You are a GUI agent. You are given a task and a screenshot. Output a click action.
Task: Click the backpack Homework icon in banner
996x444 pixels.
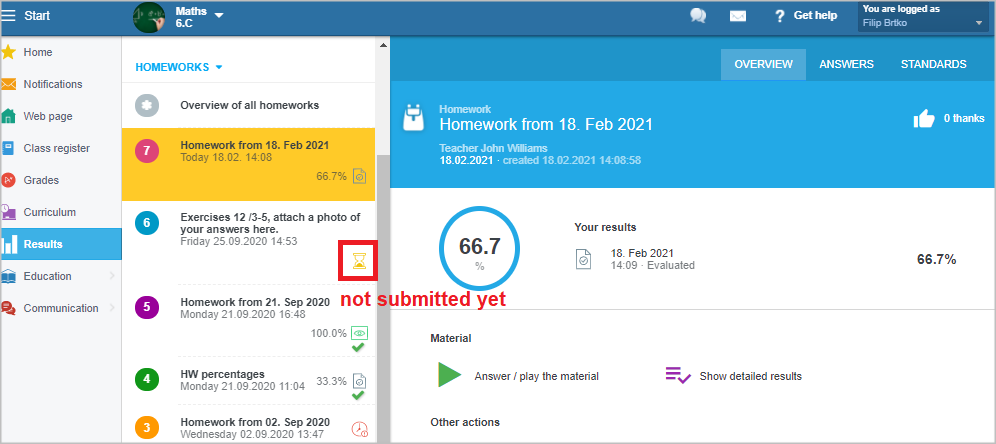414,119
